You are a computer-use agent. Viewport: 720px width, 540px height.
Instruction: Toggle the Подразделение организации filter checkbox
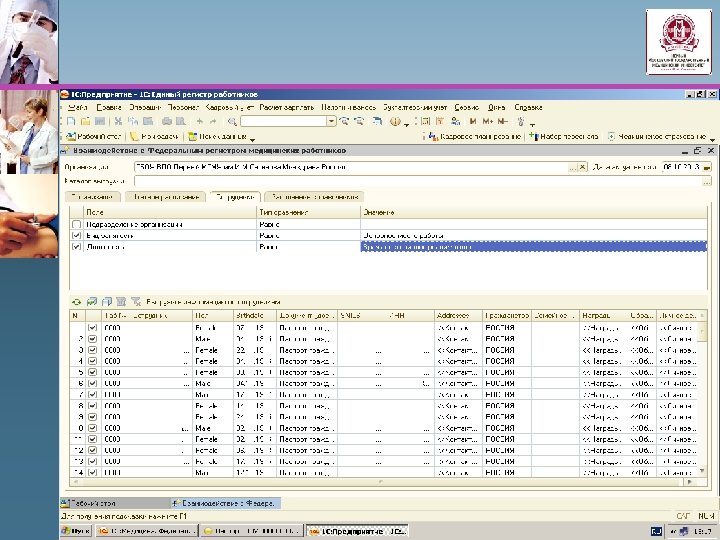point(78,225)
